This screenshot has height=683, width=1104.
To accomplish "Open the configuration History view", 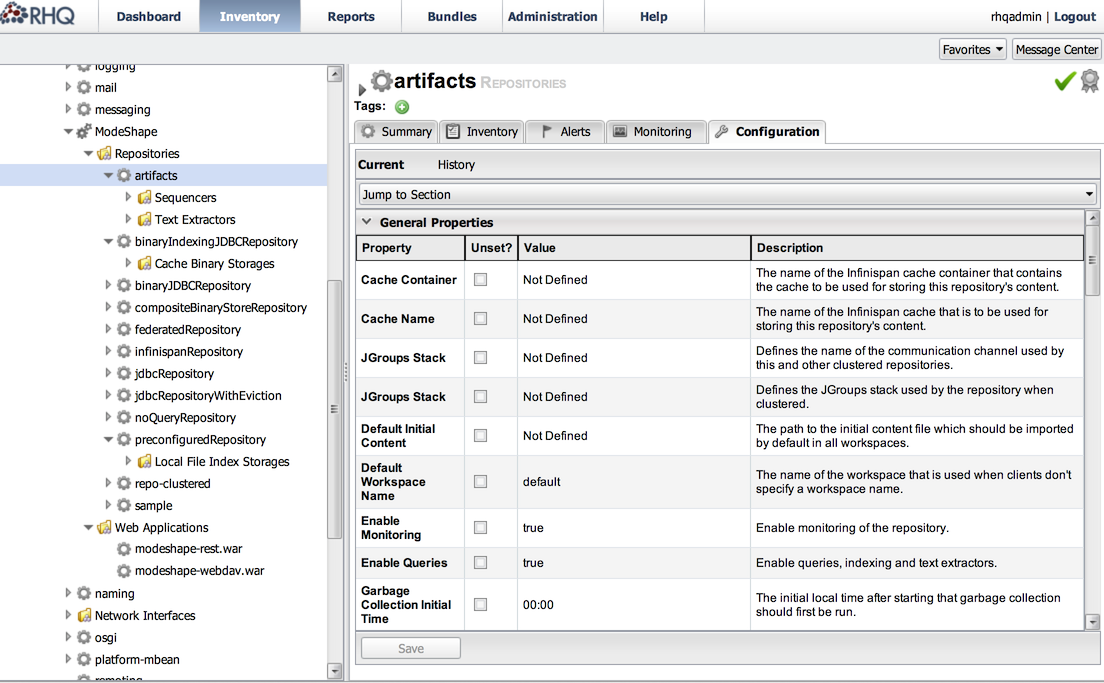I will tap(456, 164).
